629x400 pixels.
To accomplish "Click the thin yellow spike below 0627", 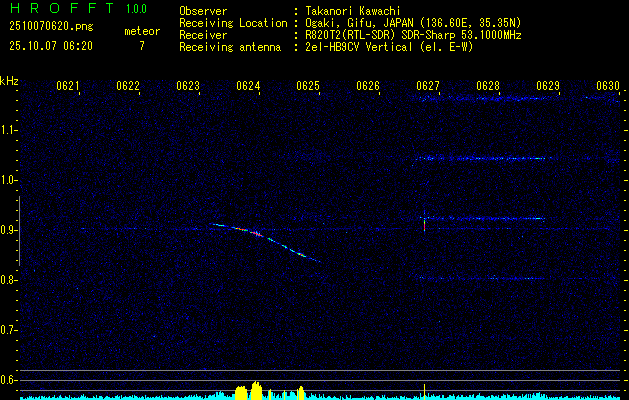I will 424,392.
